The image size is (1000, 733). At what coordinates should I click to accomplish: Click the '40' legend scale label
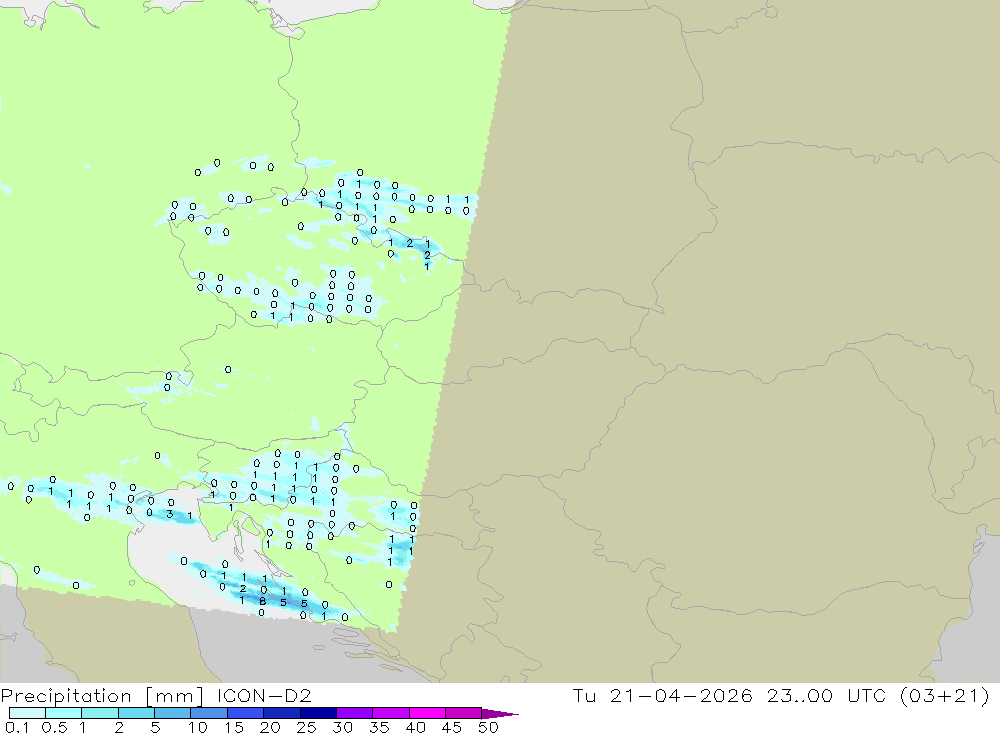[x=415, y=727]
